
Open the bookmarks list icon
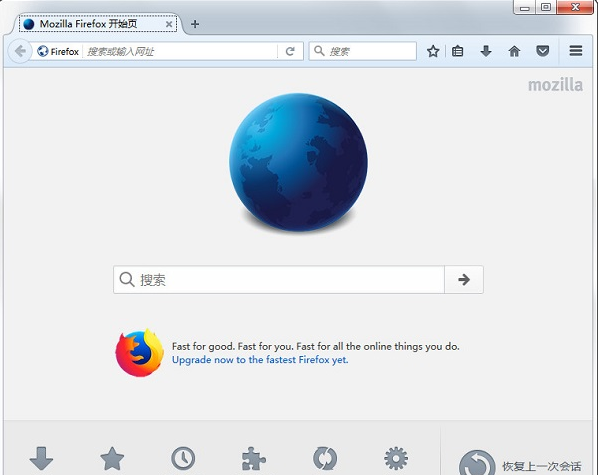(x=457, y=51)
